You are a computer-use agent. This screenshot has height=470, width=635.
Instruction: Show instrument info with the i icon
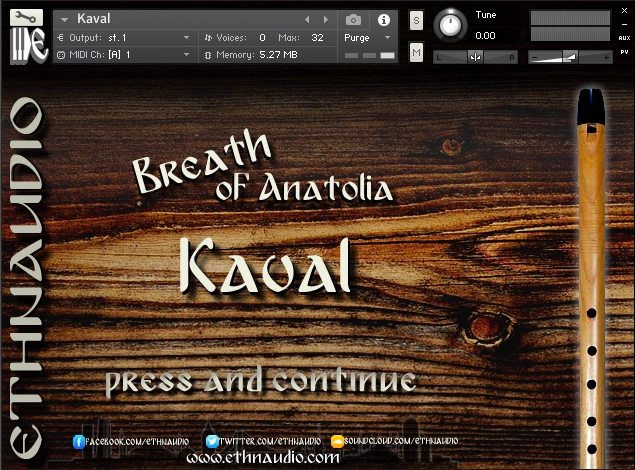pos(384,19)
